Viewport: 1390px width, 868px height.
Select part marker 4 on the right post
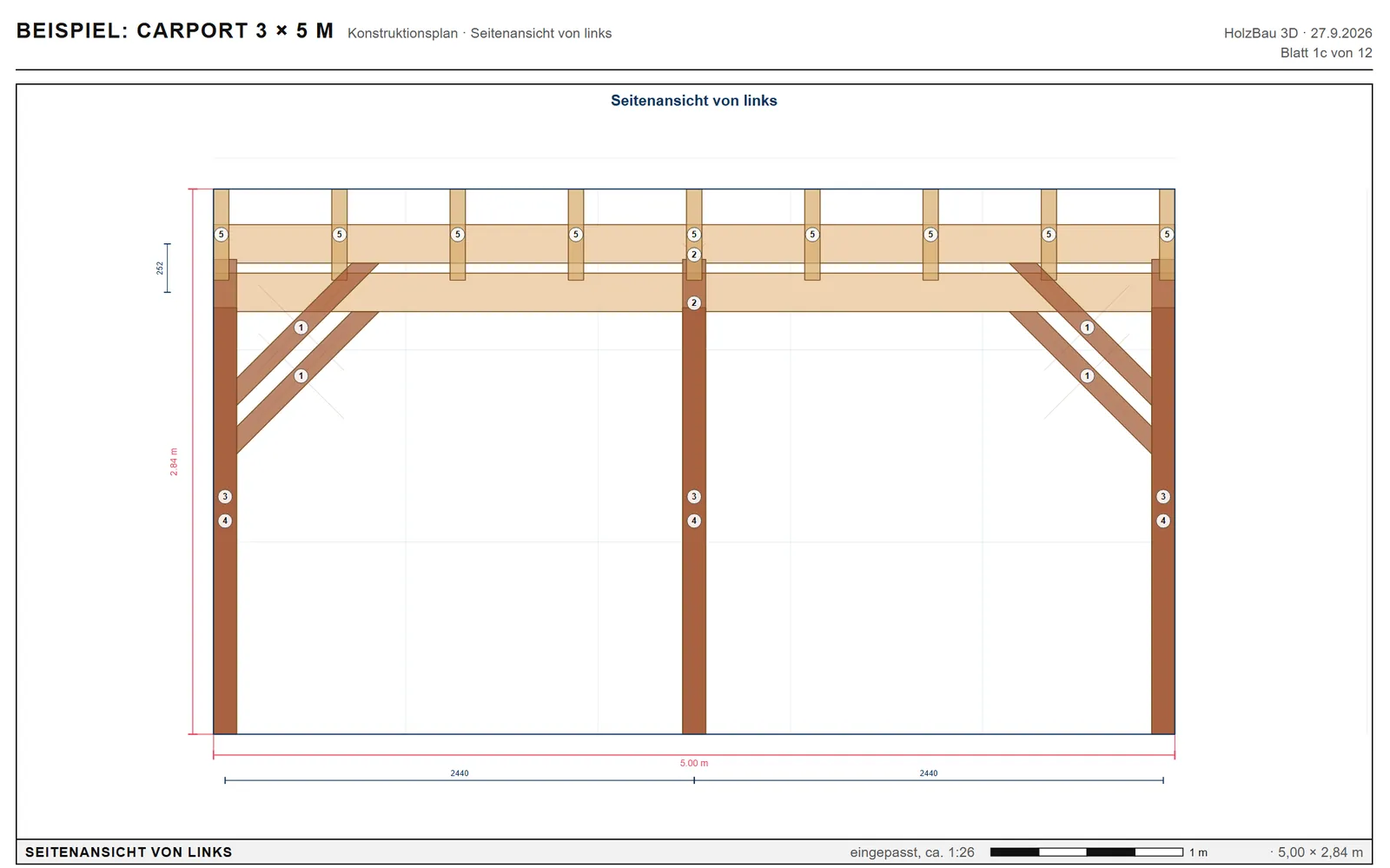click(1163, 521)
